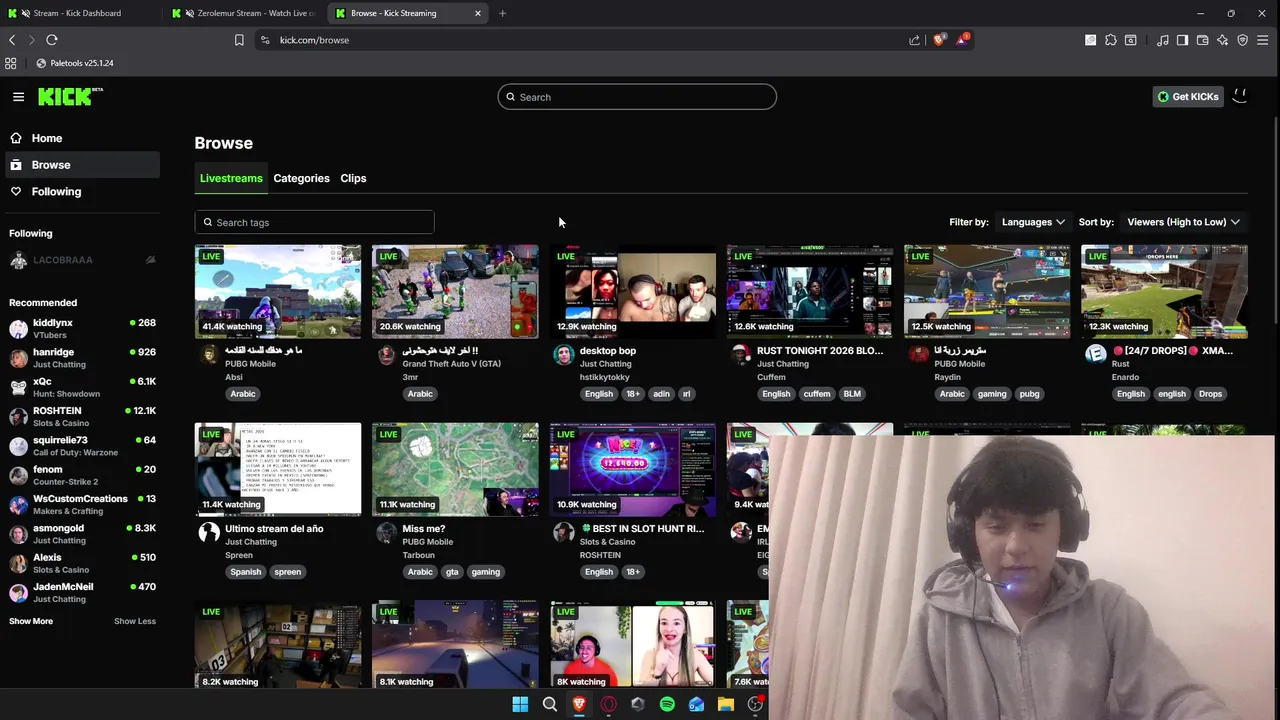Switch to the Categories tab

(x=301, y=178)
